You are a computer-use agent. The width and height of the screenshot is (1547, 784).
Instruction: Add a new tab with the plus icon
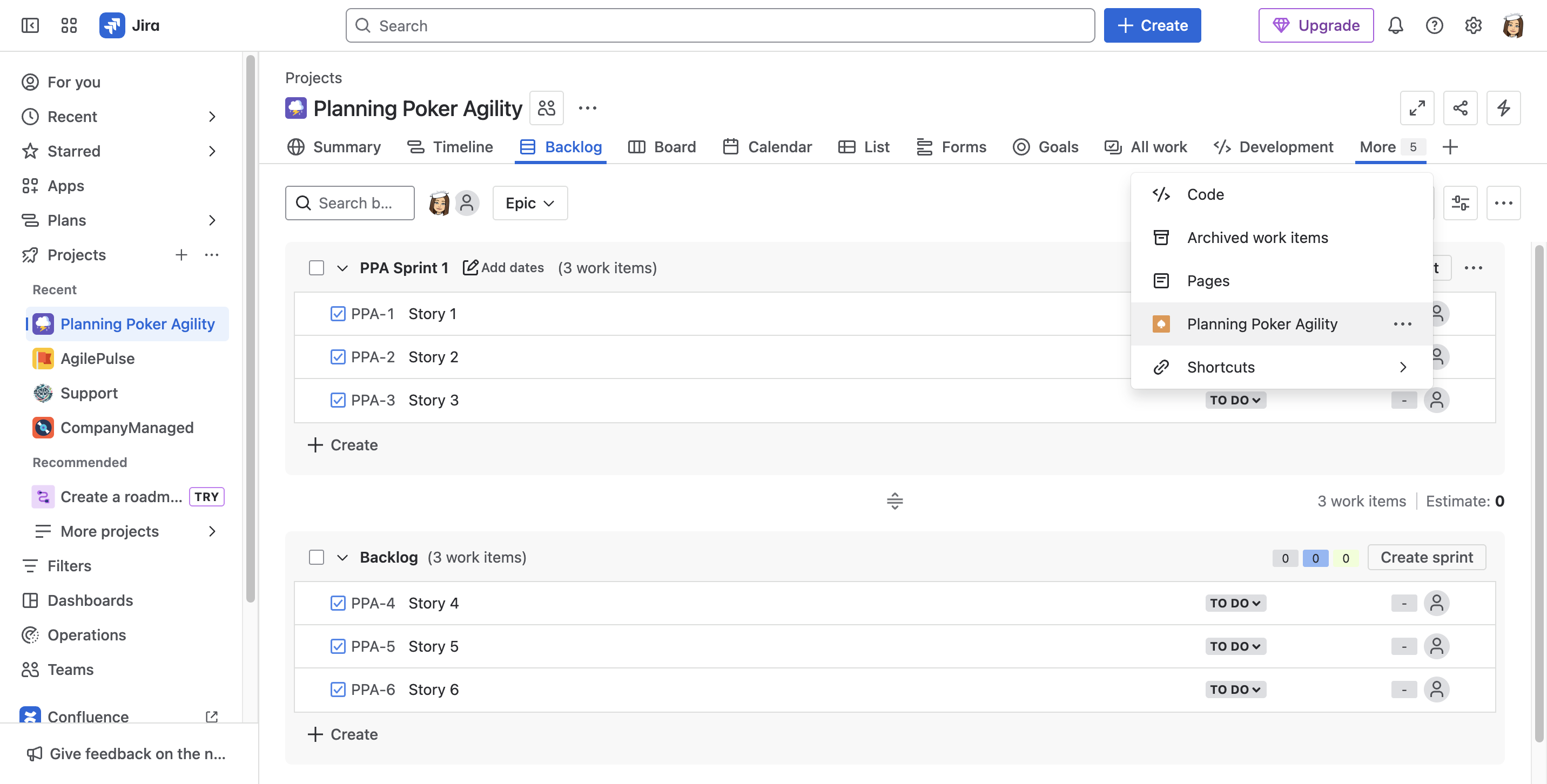[x=1450, y=147]
